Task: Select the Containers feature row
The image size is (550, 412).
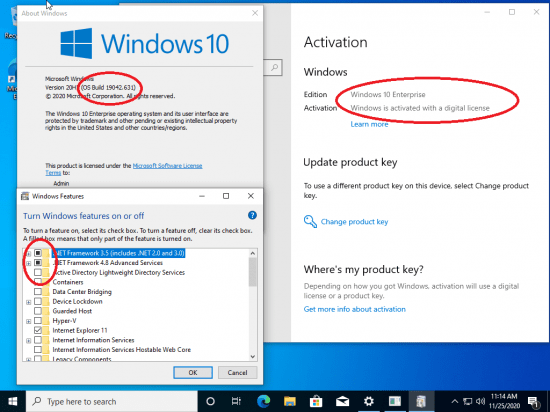Action: click(68, 282)
